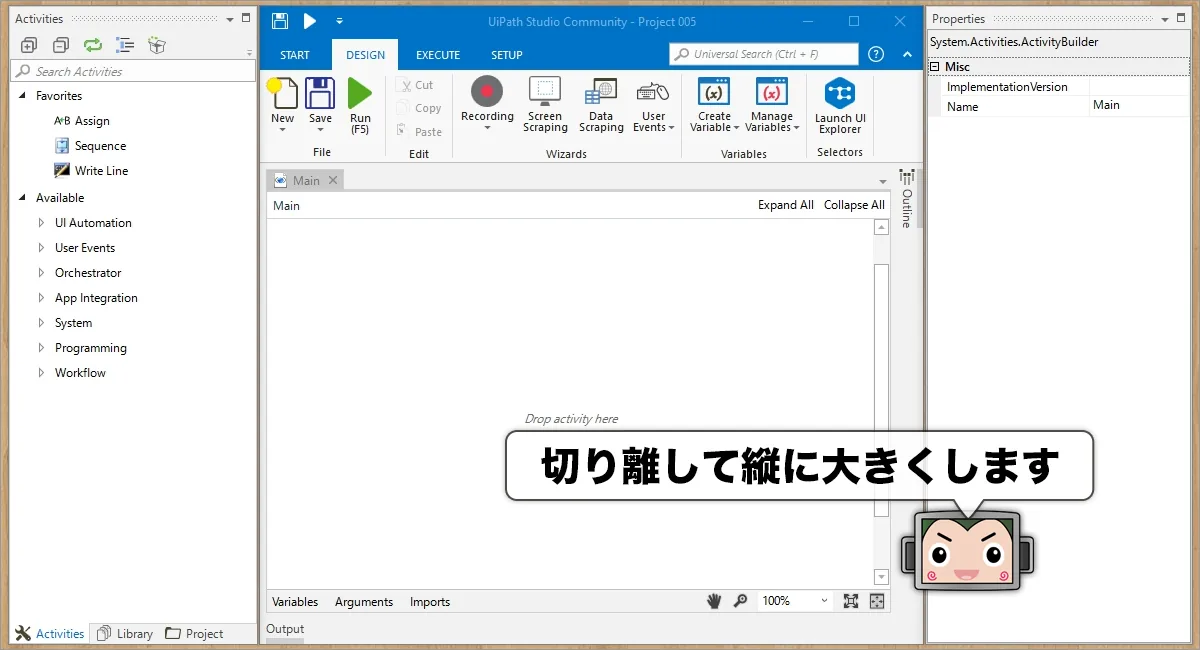Screen dimensions: 1200x650
Task: Click the Create Variable icon
Action: 714,91
